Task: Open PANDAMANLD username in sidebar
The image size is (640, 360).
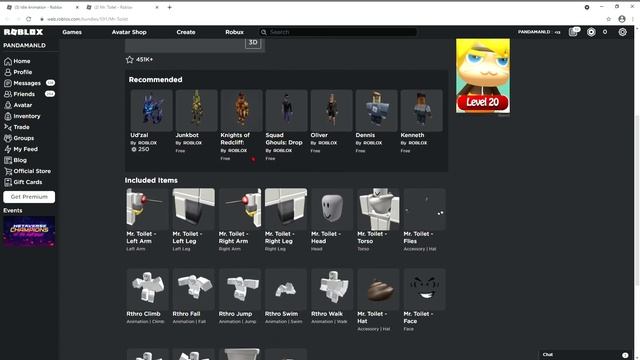Action: 24,45
